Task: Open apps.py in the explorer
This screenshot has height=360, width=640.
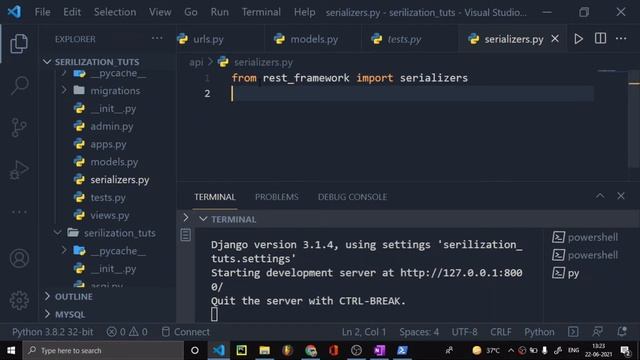Action: click(108, 144)
